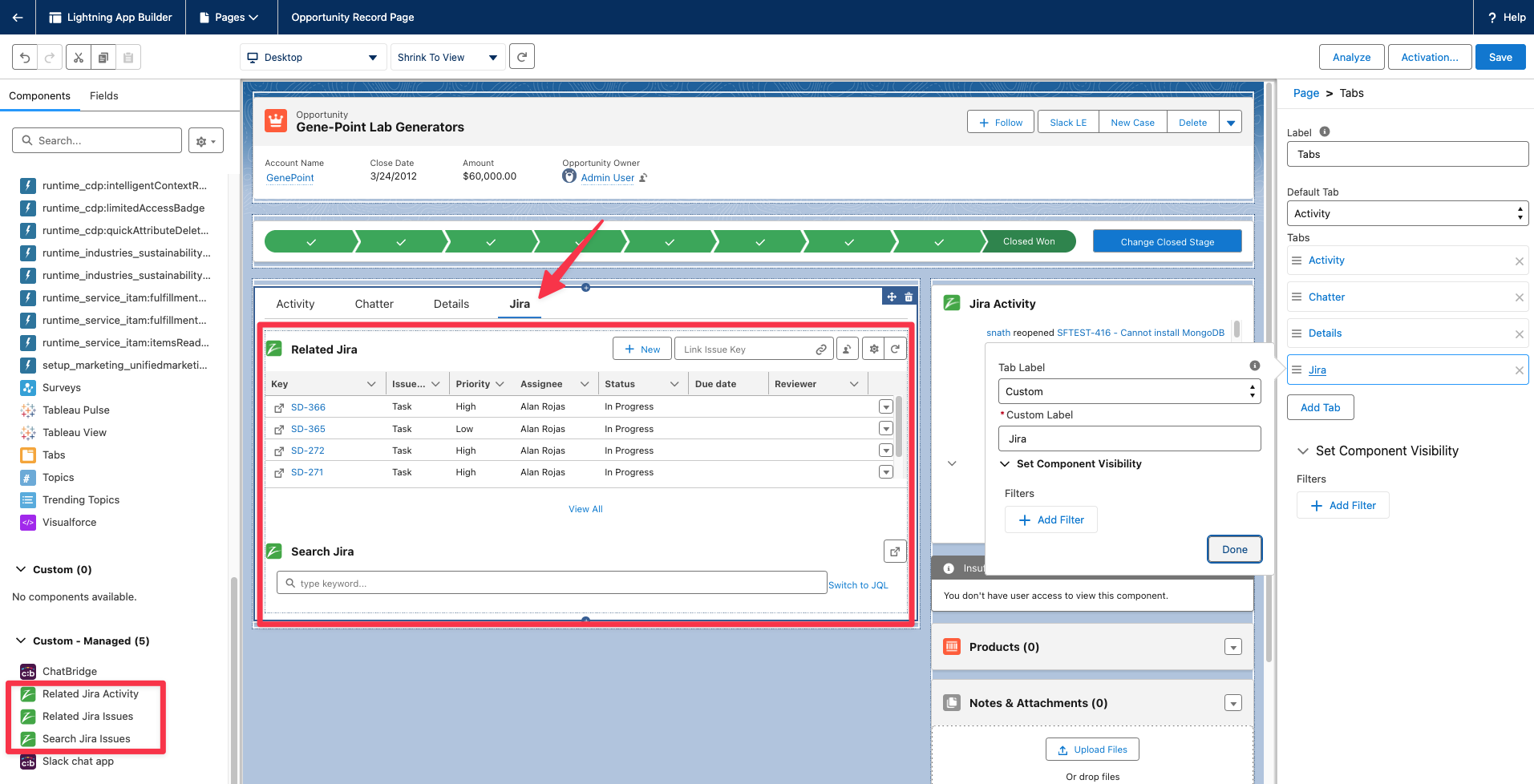
Task: Click the assign-user icon in Related Jira
Action: [847, 350]
